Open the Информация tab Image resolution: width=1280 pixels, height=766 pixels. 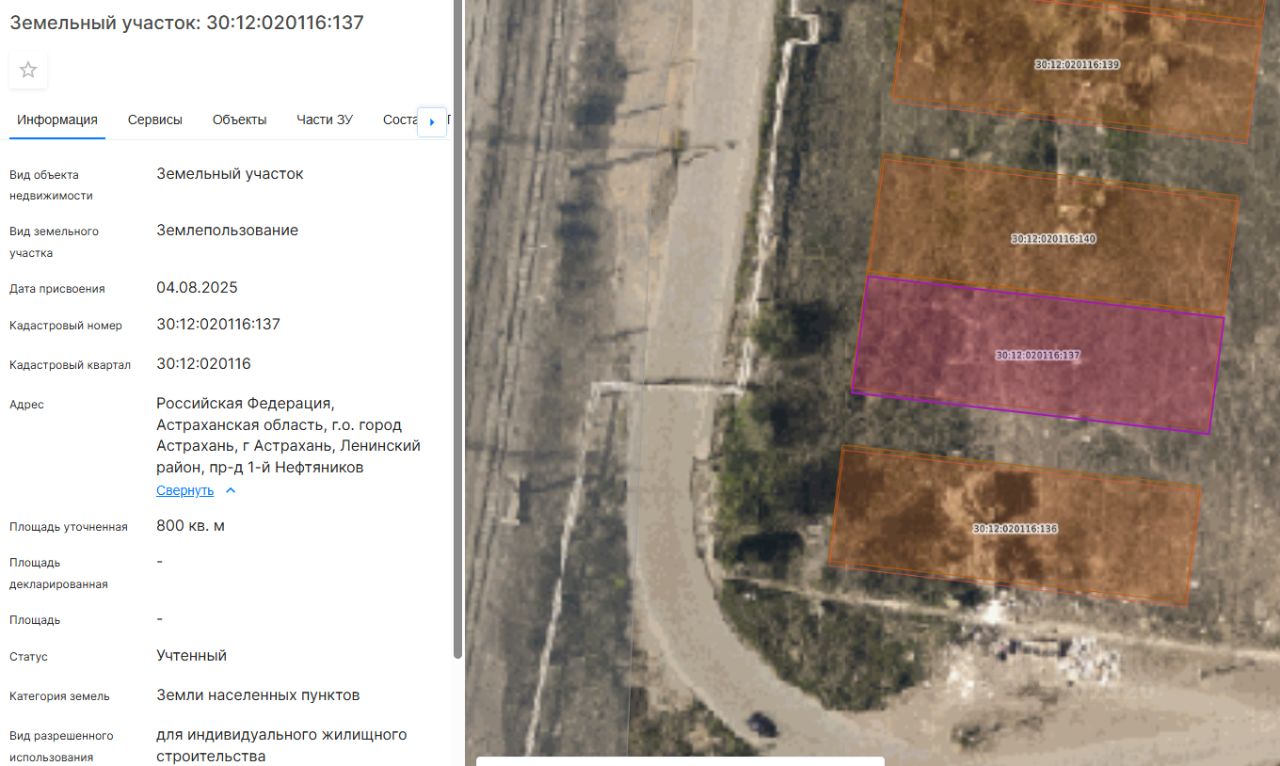point(57,120)
